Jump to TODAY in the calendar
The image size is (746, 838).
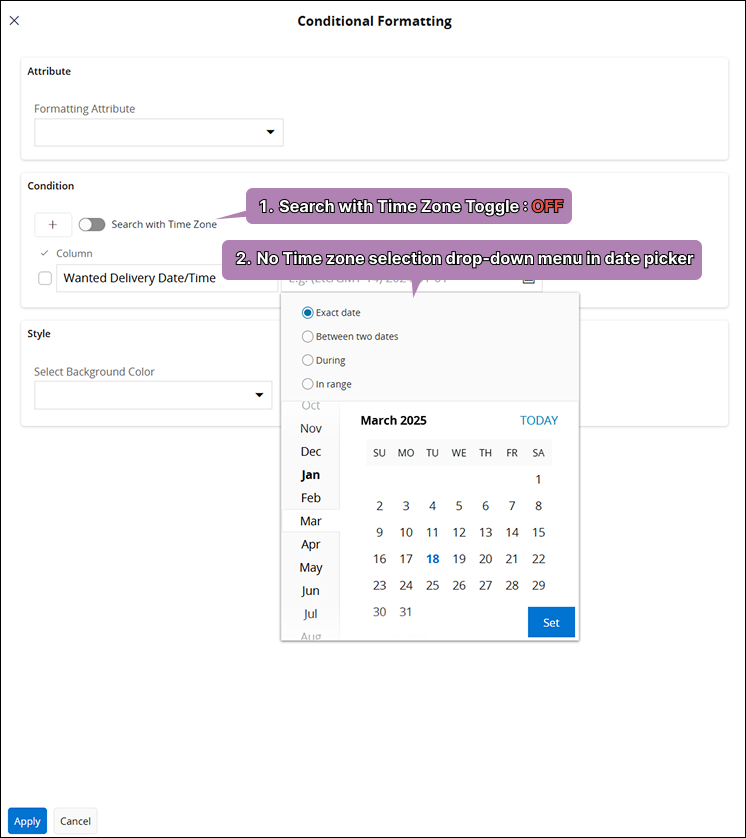coord(539,421)
